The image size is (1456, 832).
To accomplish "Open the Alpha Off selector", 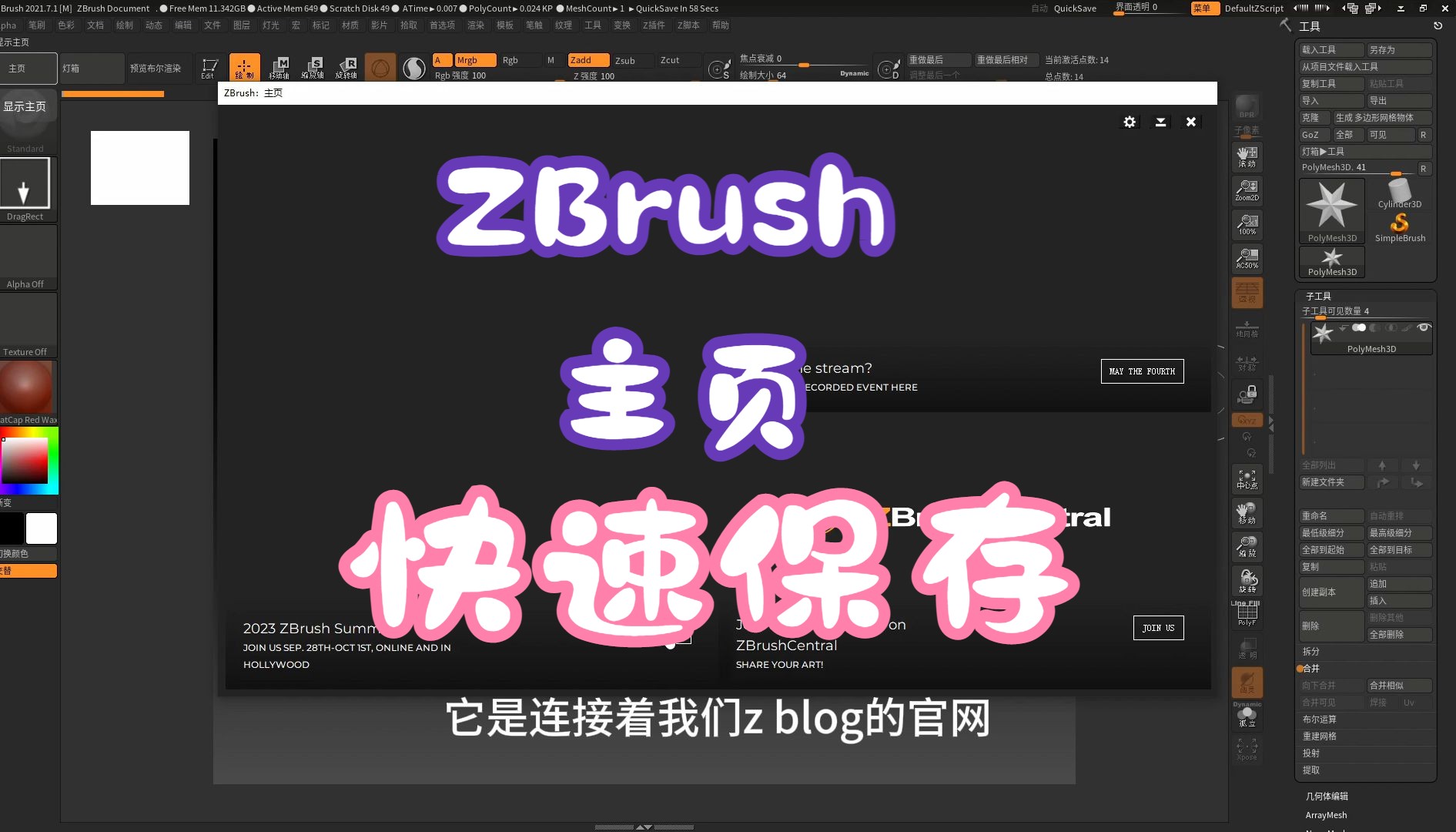I will (x=25, y=257).
